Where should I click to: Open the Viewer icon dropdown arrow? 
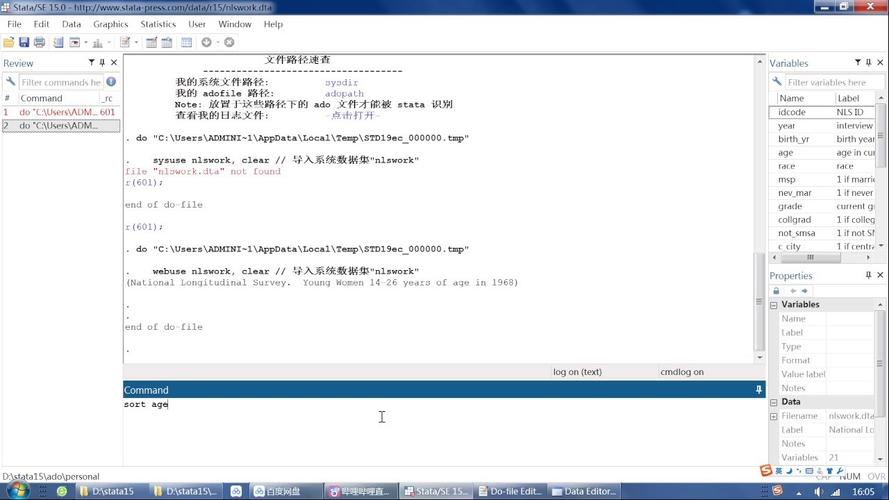click(x=86, y=43)
